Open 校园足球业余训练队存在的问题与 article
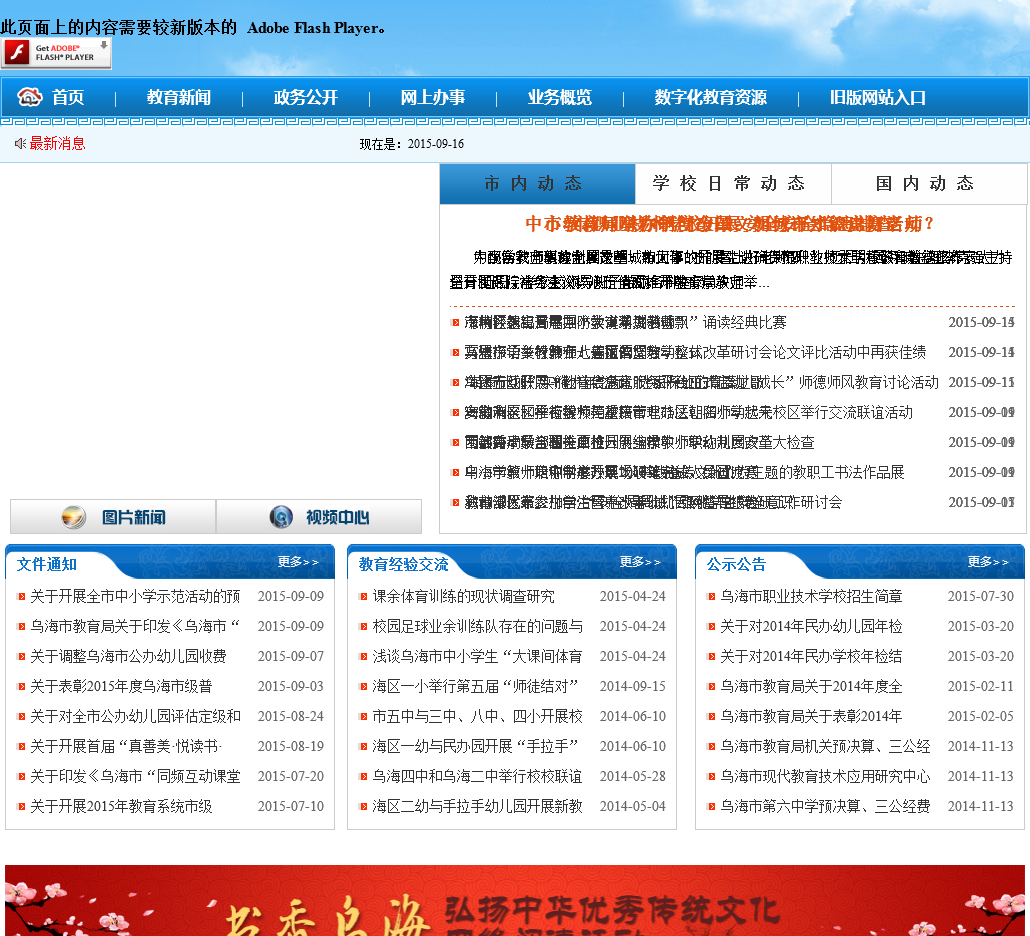 click(x=478, y=627)
